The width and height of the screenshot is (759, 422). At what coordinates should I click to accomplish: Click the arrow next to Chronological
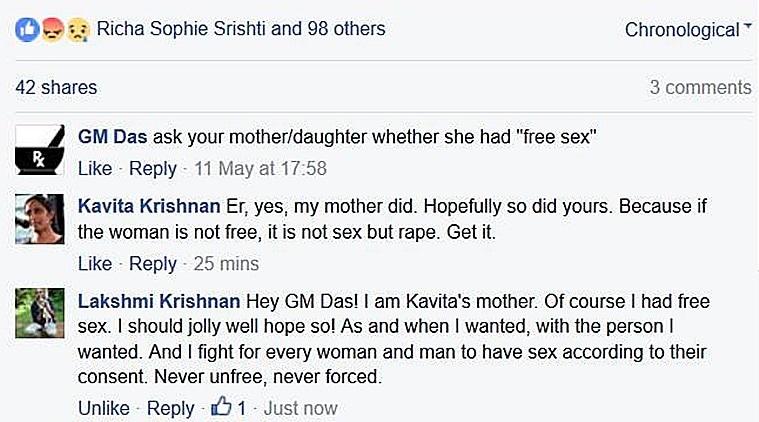(x=748, y=25)
